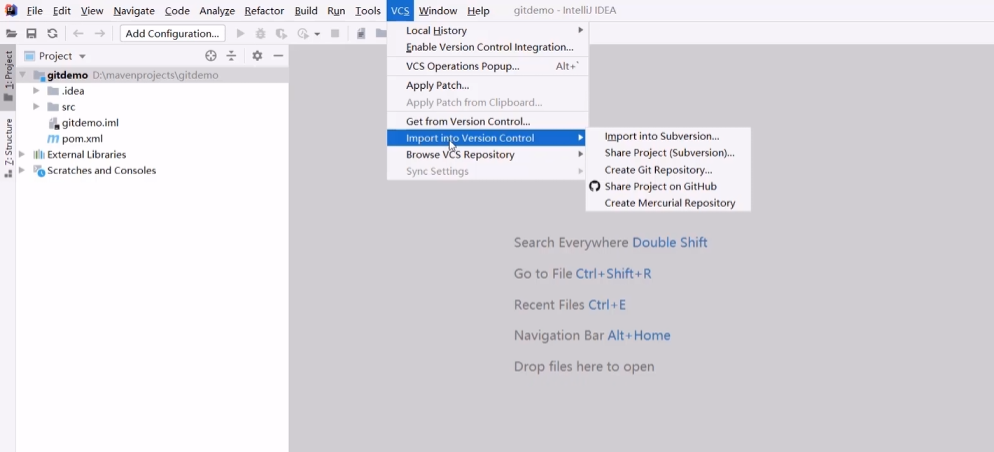Open the dropdown arrow next to profiler run icon
Viewport: 994px width, 452px height.
coord(317,34)
